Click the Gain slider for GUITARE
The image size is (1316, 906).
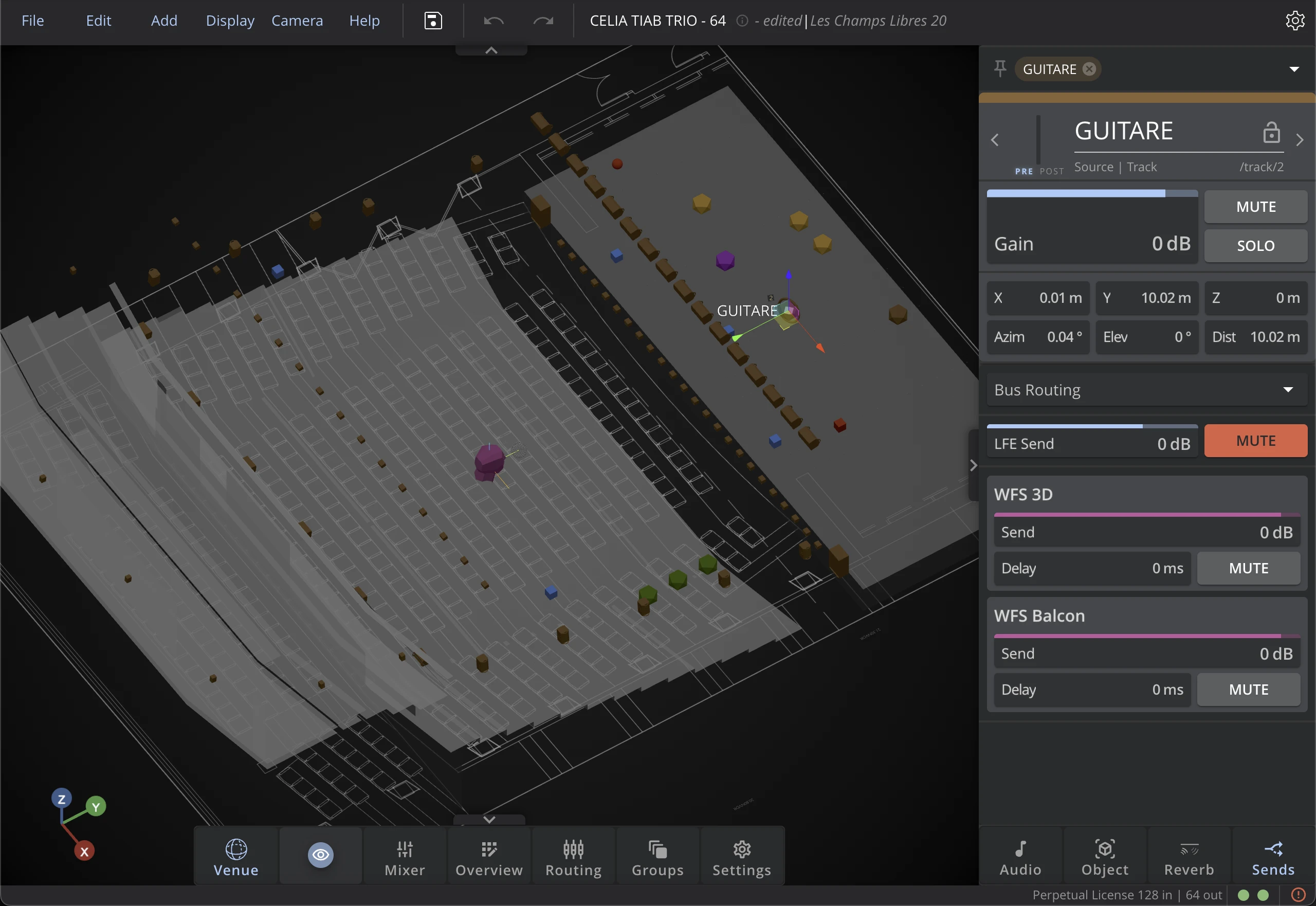[1092, 226]
